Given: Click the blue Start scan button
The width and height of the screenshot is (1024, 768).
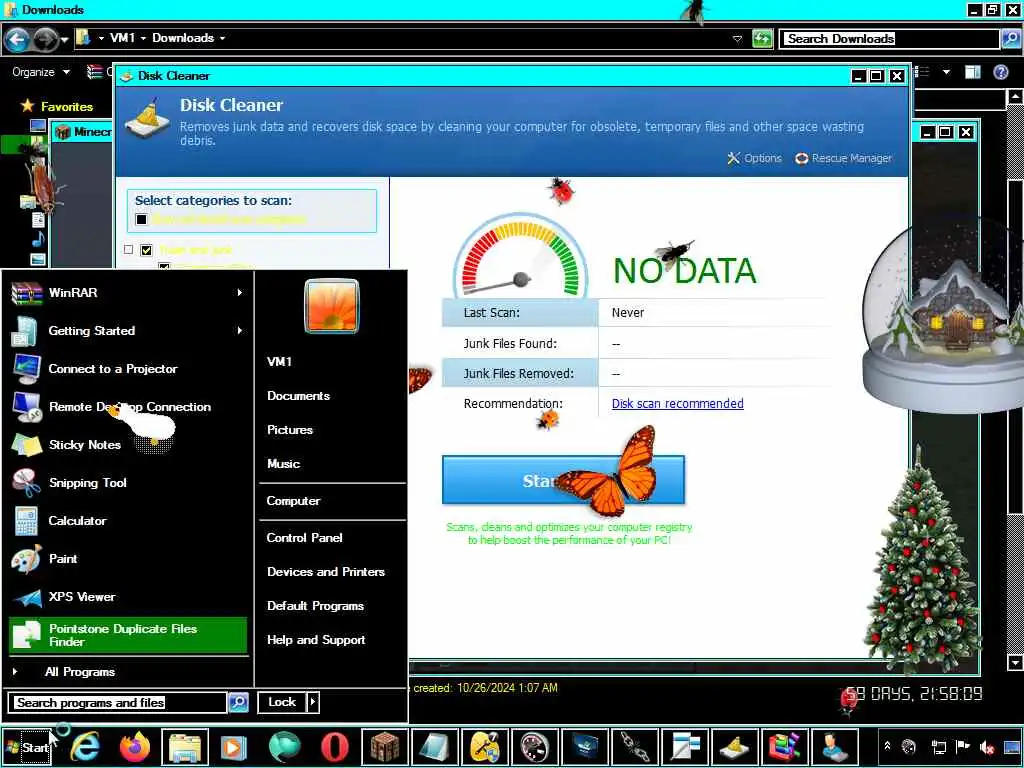Looking at the screenshot, I should (x=563, y=480).
